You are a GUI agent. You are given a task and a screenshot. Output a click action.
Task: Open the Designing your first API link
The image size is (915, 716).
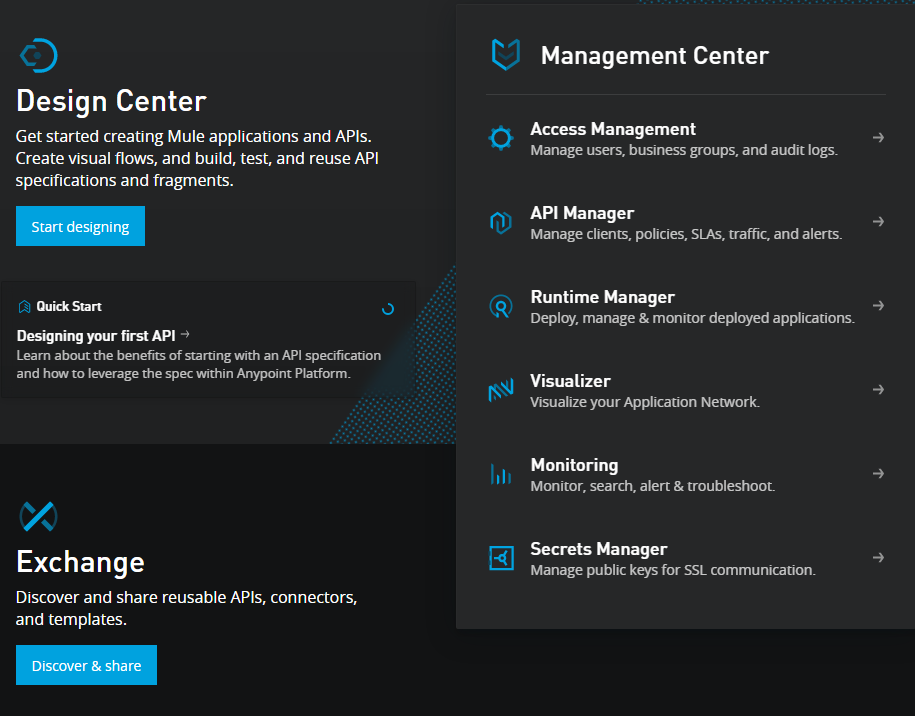(x=96, y=336)
